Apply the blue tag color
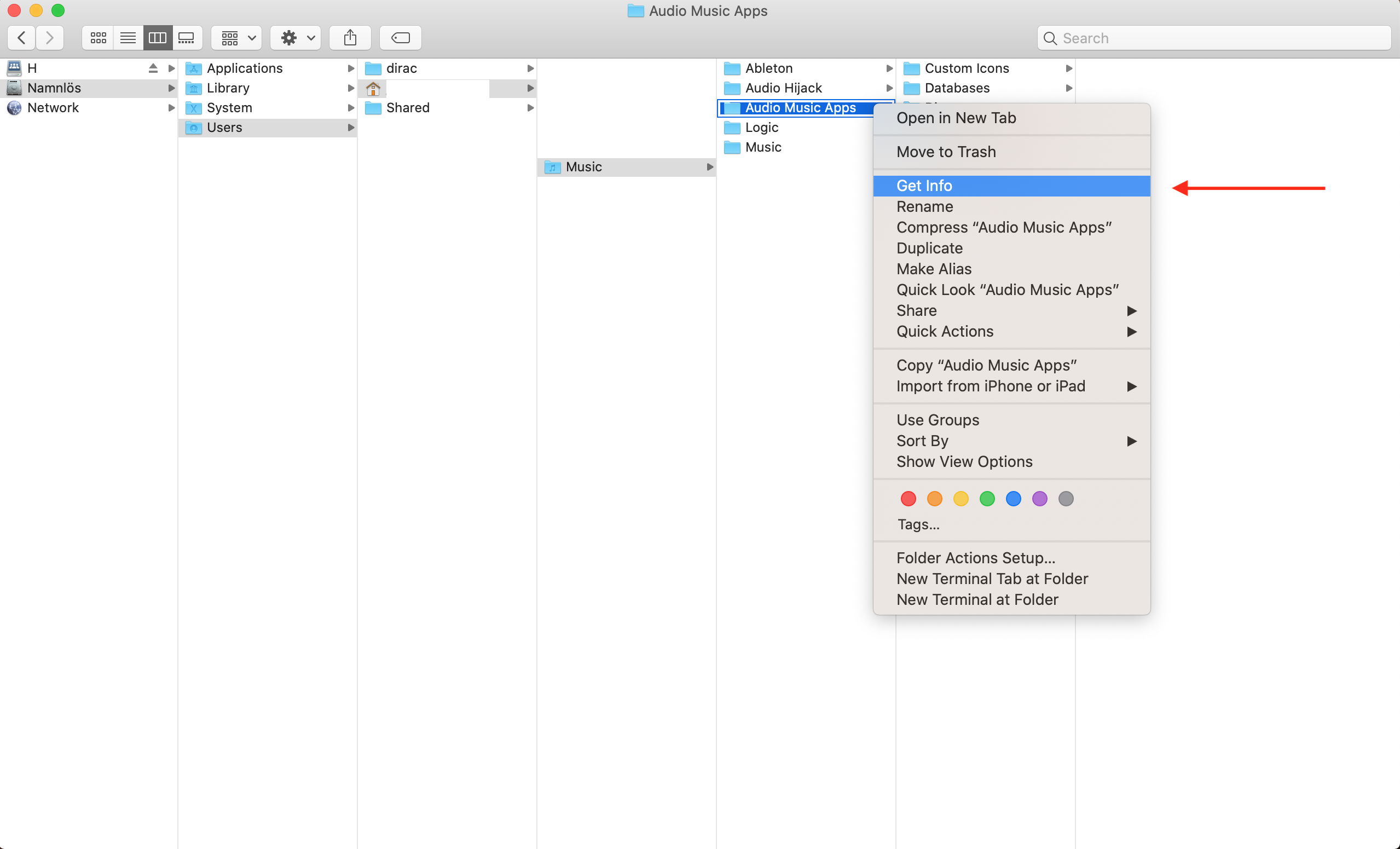The height and width of the screenshot is (849, 1400). (1014, 499)
